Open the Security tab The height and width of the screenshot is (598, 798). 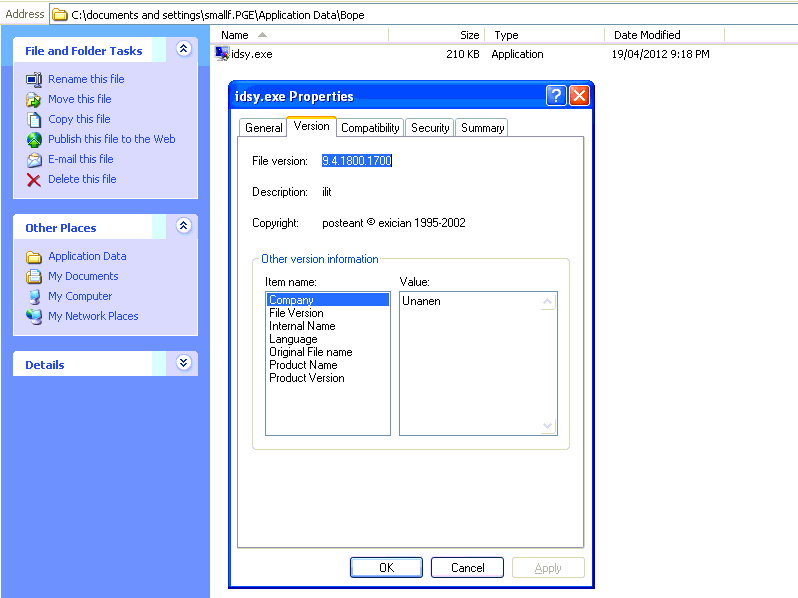430,128
